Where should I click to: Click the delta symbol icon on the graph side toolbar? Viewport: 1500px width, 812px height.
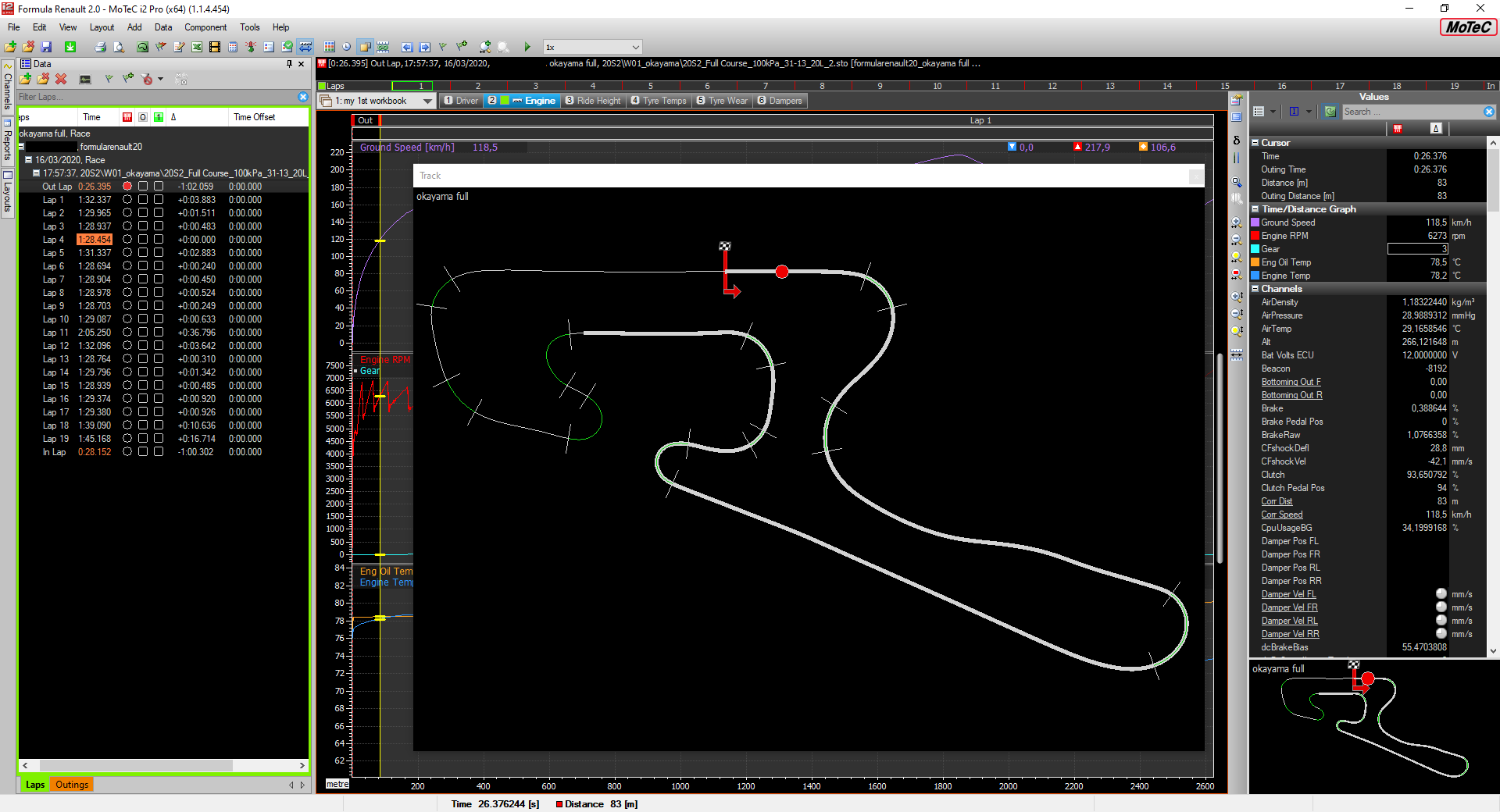click(1237, 141)
